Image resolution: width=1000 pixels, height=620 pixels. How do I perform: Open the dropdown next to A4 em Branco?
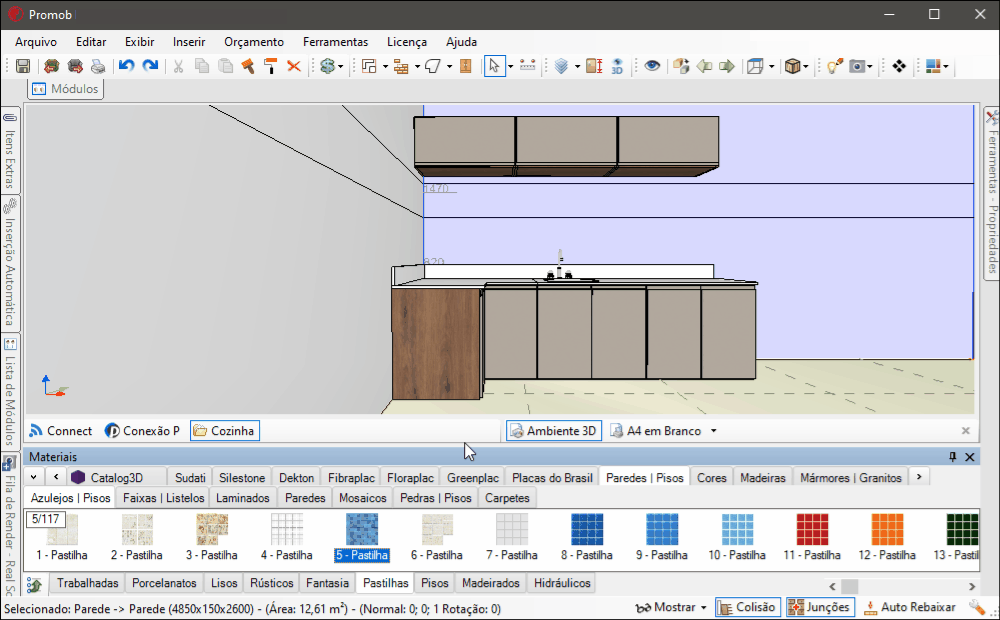click(x=714, y=431)
